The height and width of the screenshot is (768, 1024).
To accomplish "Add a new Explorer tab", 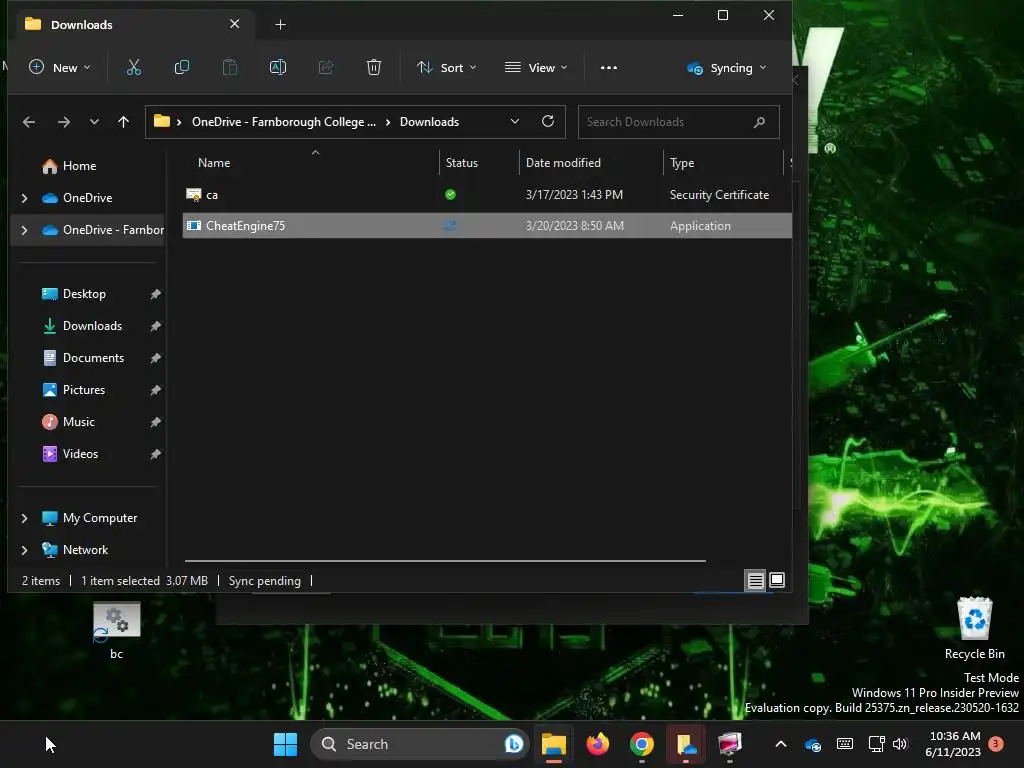I will tap(280, 25).
